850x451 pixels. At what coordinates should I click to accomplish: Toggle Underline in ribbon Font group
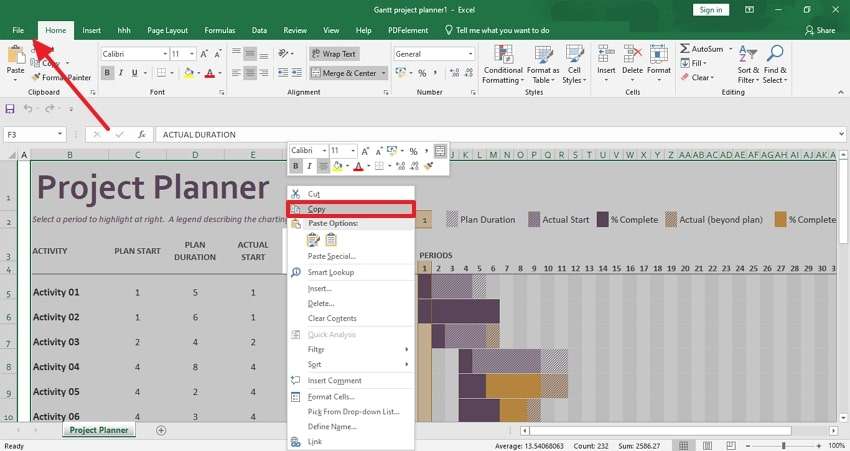coord(134,73)
